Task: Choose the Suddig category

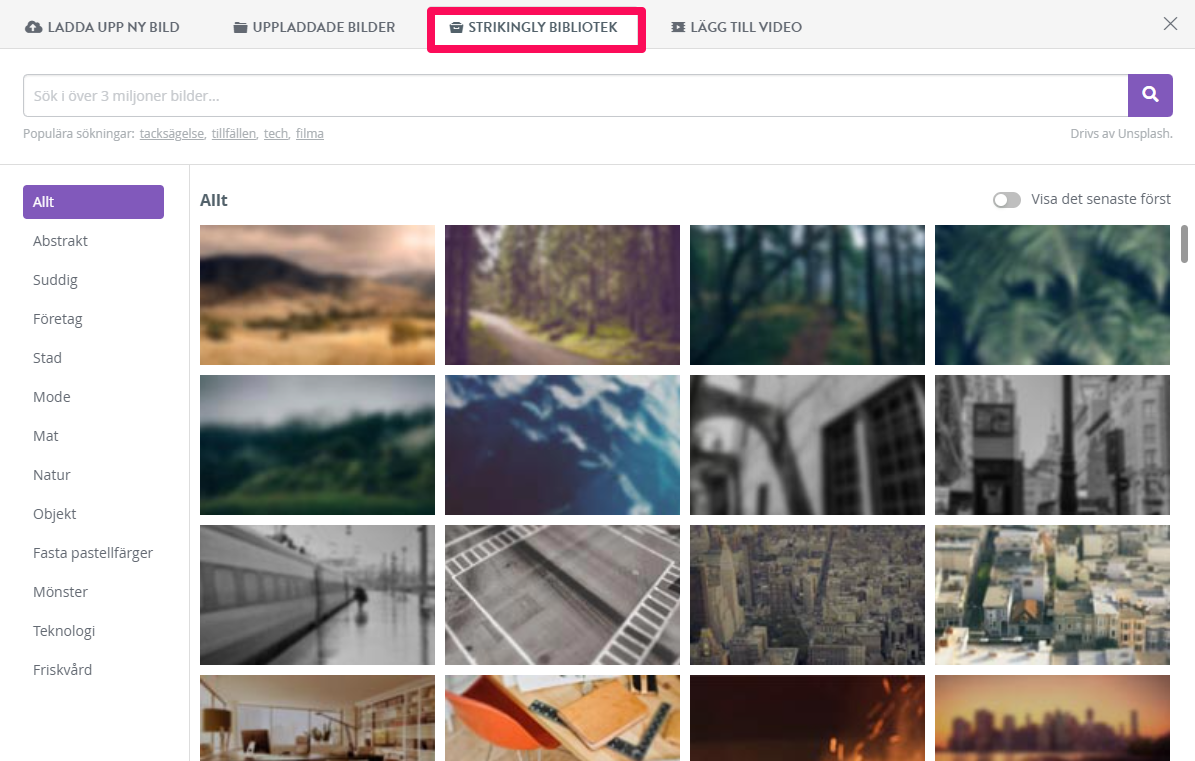Action: (55, 280)
